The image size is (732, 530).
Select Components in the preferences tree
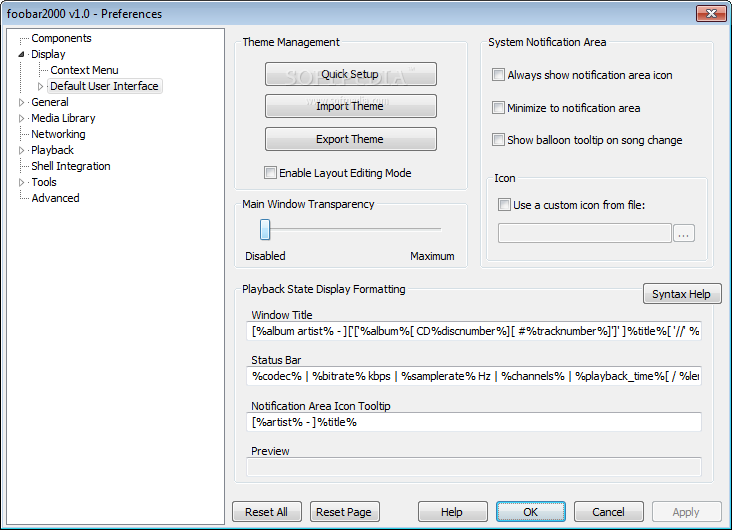[x=61, y=38]
